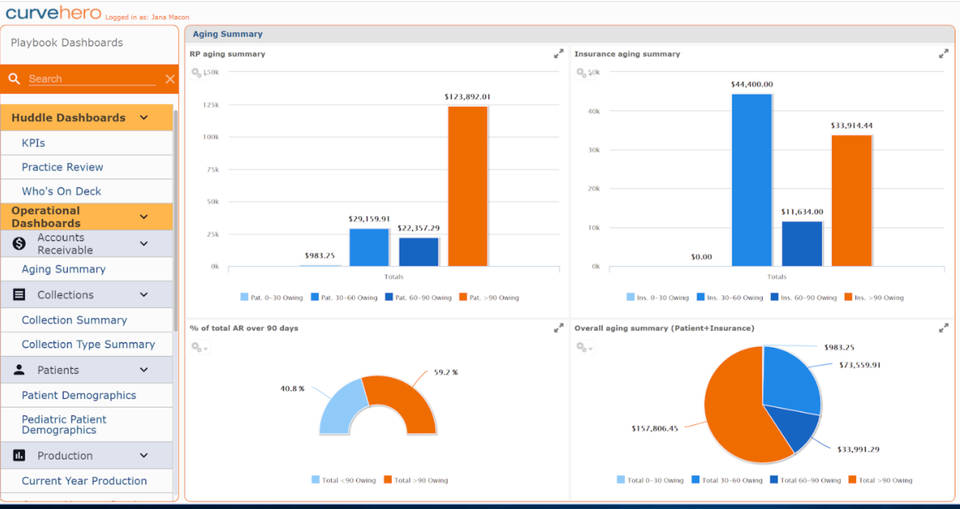This screenshot has height=509, width=960.
Task: Open Current Year Production
Action: (84, 481)
